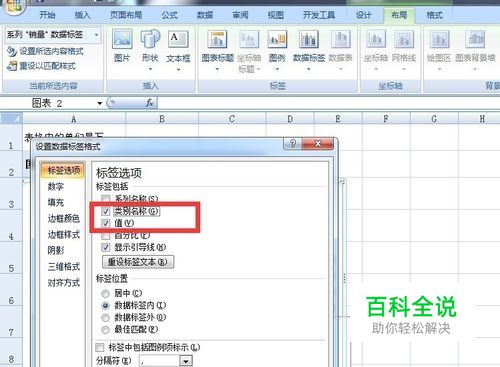This screenshot has height=367, width=500.
Task: Select Alignment (对齐方式) in sidebar
Action: 63,282
